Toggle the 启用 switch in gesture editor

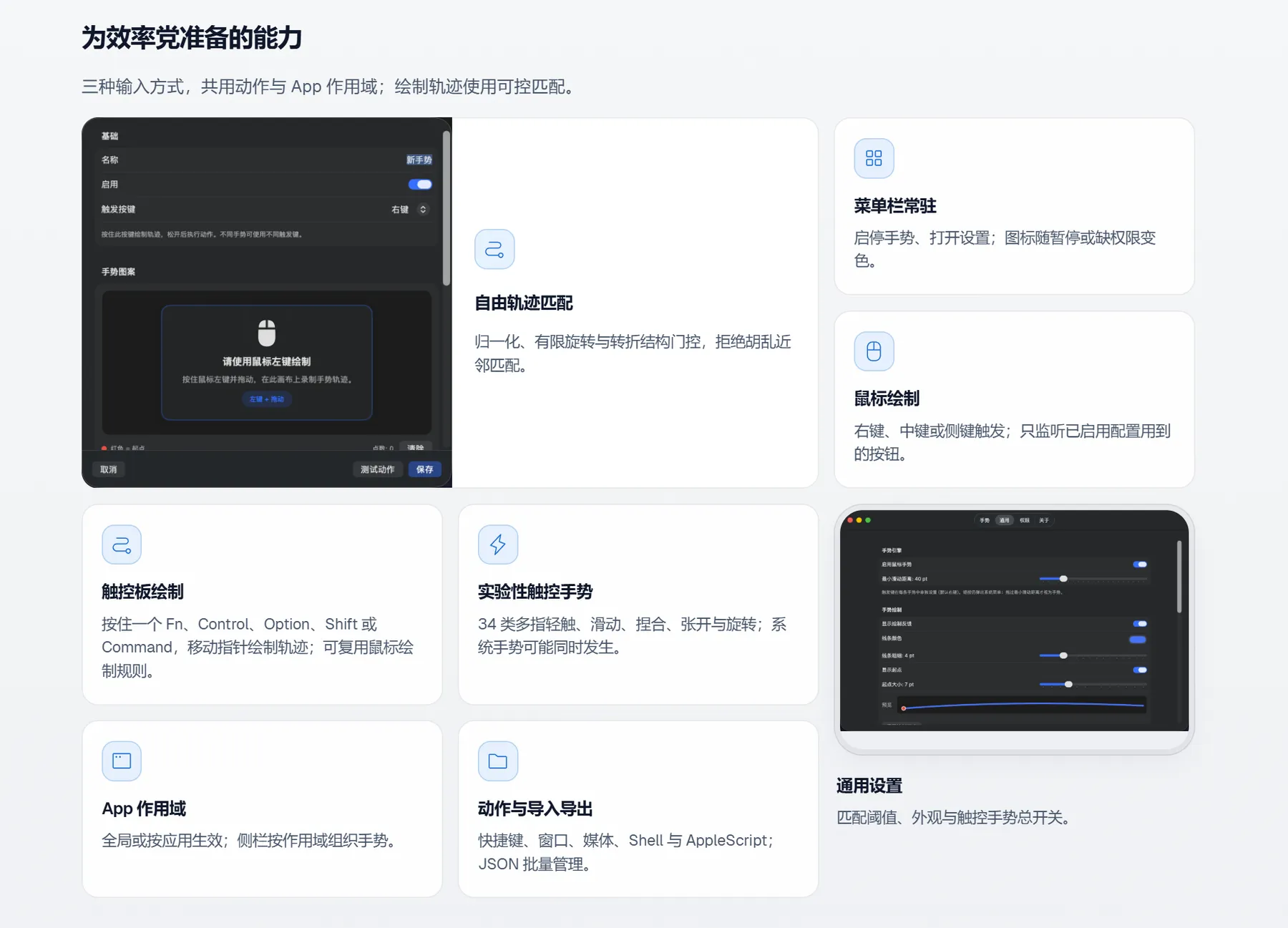point(420,185)
